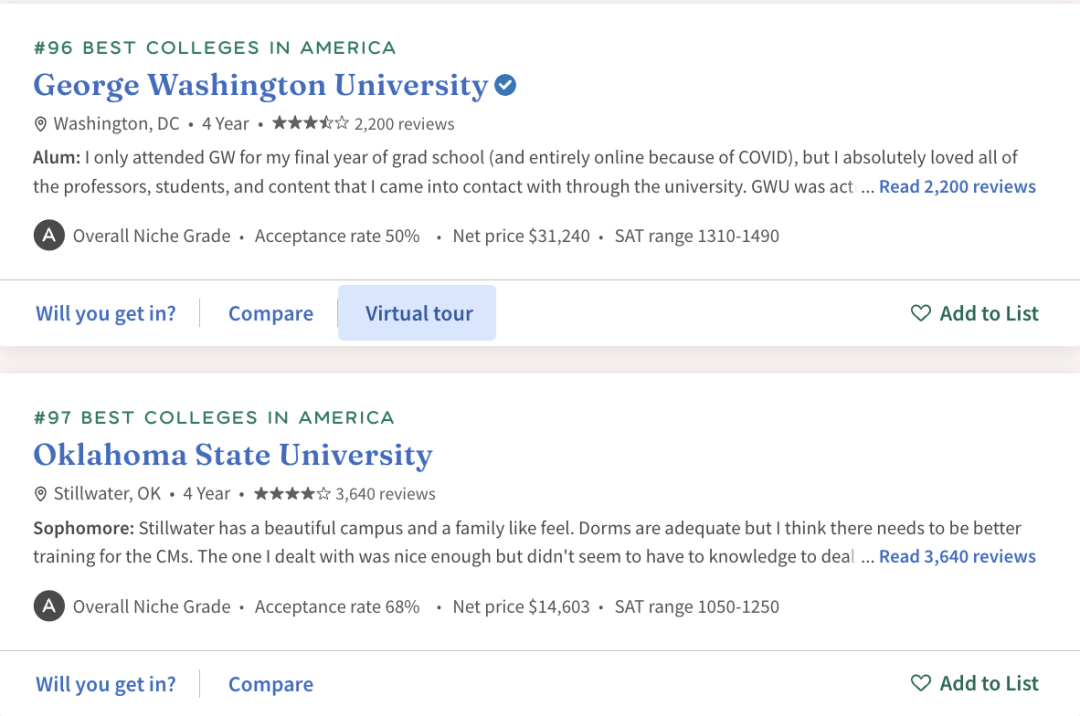The image size is (1080, 716).
Task: Click "Will you get in?" for Oklahoma State
Action: click(x=106, y=684)
